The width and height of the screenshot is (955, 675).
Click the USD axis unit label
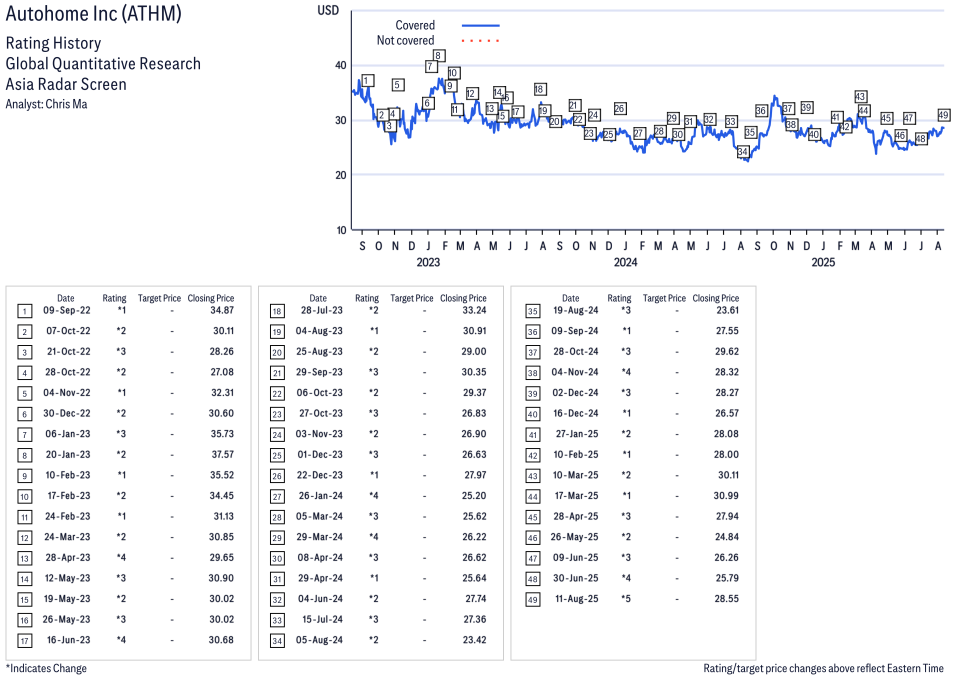328,10
